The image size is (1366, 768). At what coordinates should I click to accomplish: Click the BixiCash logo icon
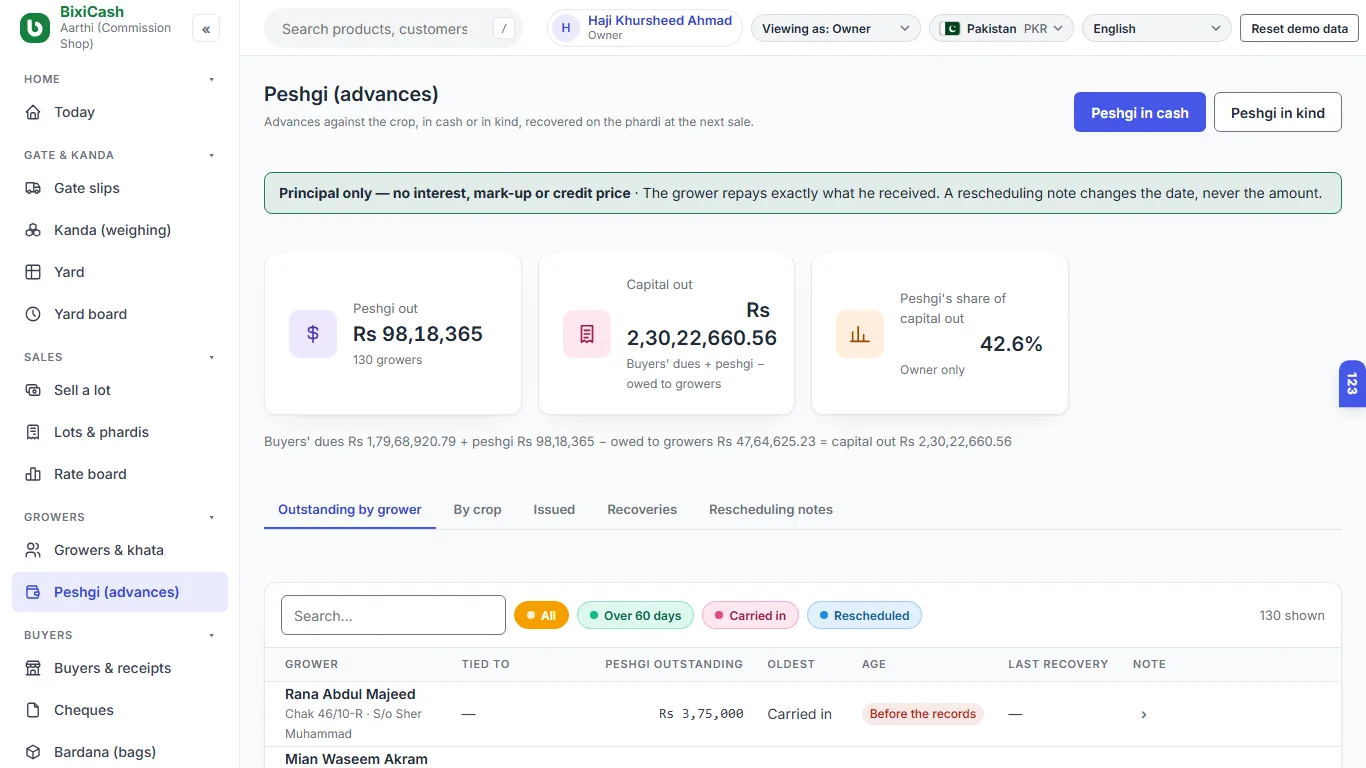(35, 28)
